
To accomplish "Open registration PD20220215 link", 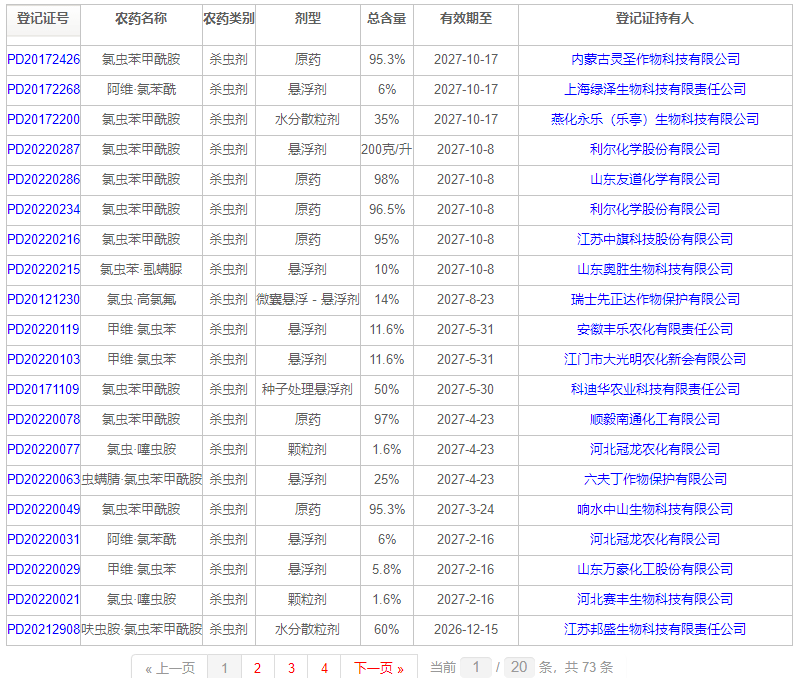I will tap(44, 269).
